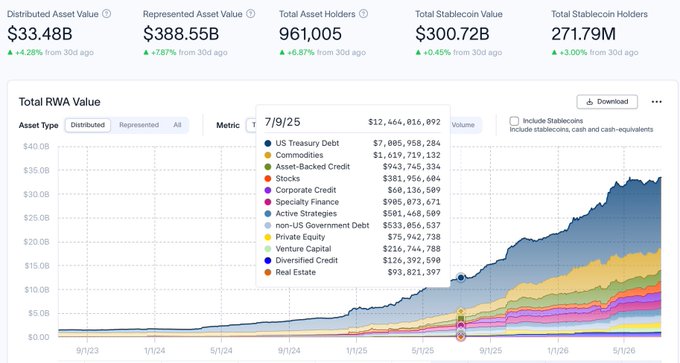Click the Venture Capital color dot

[268, 249]
